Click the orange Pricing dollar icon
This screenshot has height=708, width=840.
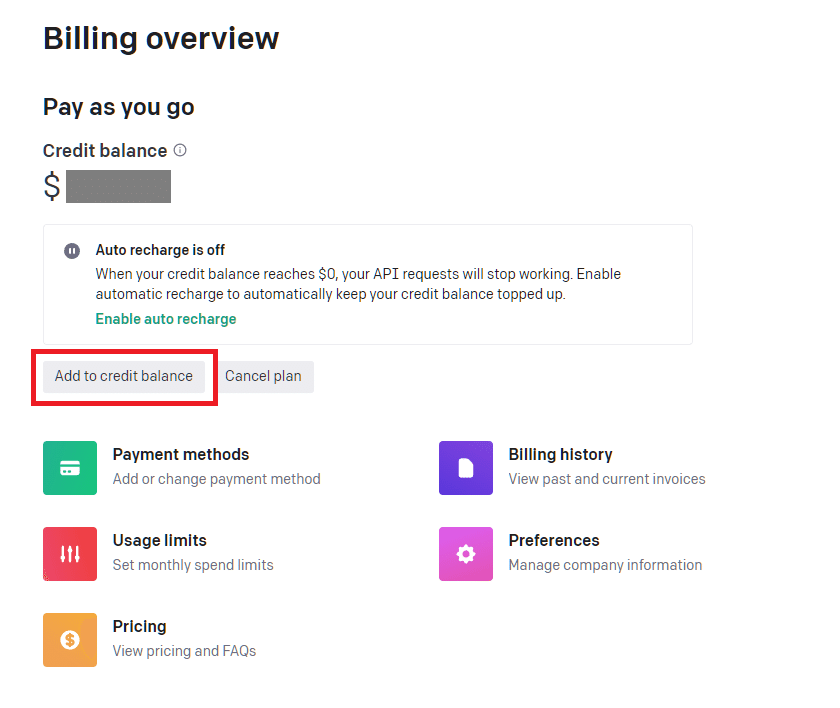tap(69, 639)
